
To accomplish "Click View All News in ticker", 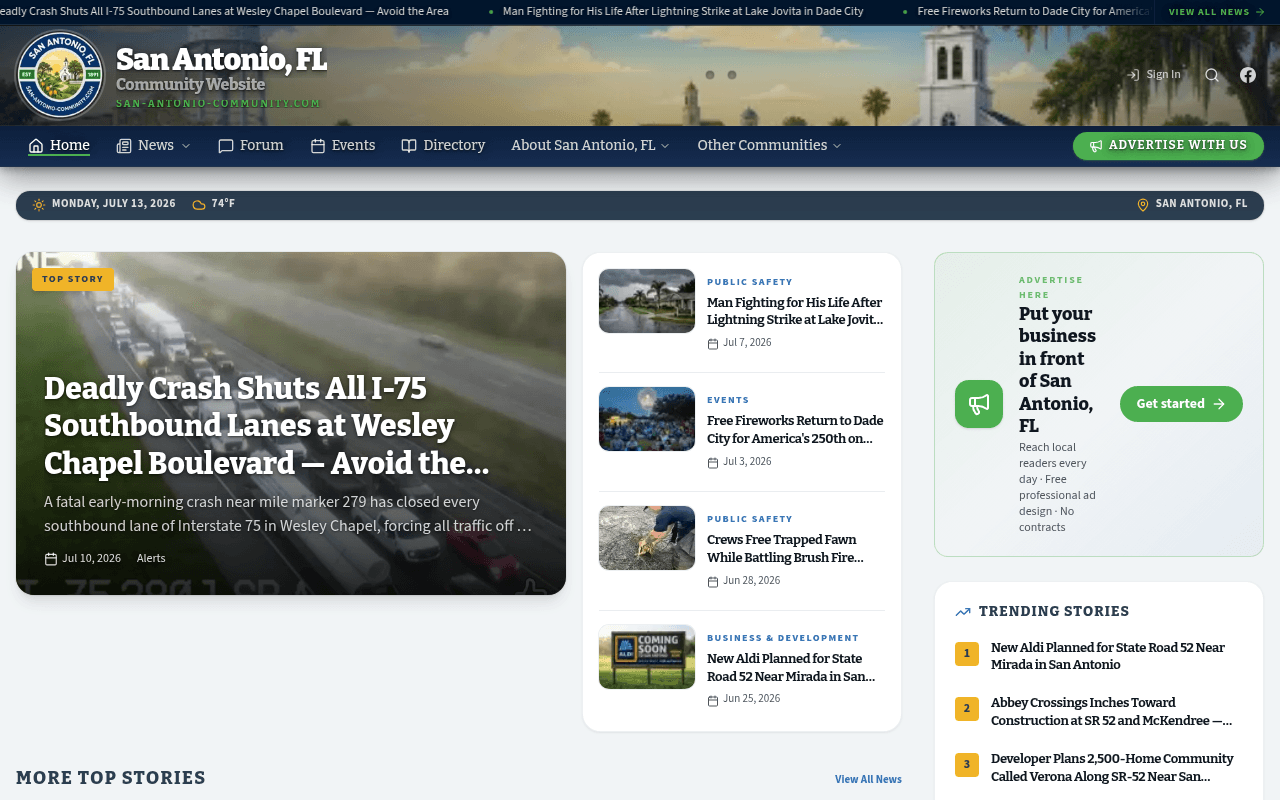I will (x=1217, y=12).
